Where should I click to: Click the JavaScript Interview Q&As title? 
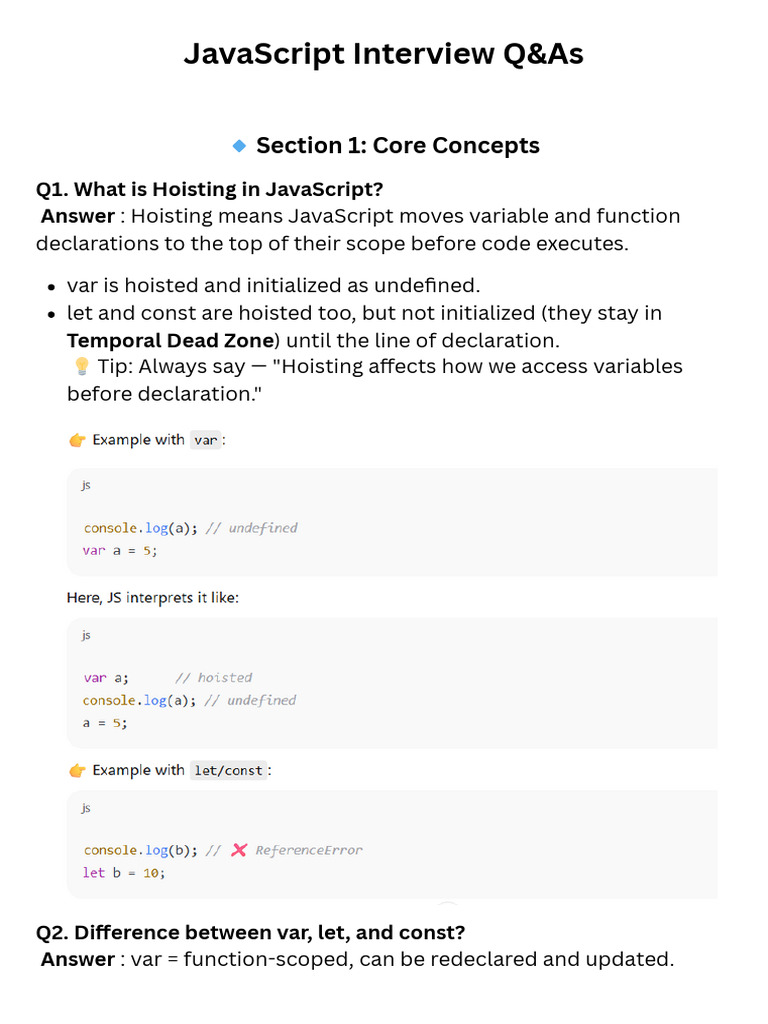click(x=383, y=54)
